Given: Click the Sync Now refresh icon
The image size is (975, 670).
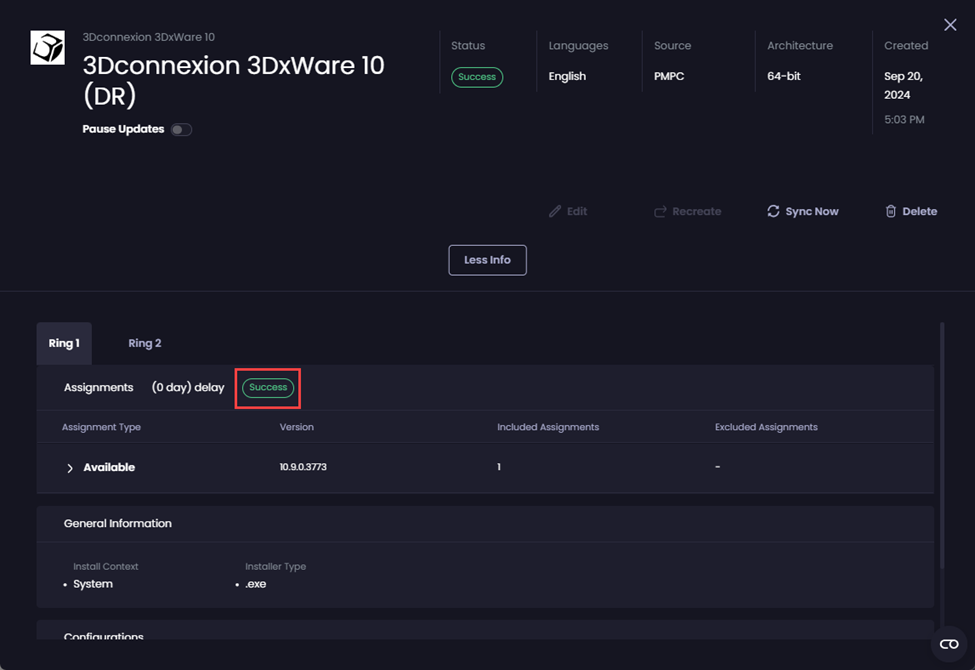Looking at the screenshot, I should pyautogui.click(x=773, y=211).
